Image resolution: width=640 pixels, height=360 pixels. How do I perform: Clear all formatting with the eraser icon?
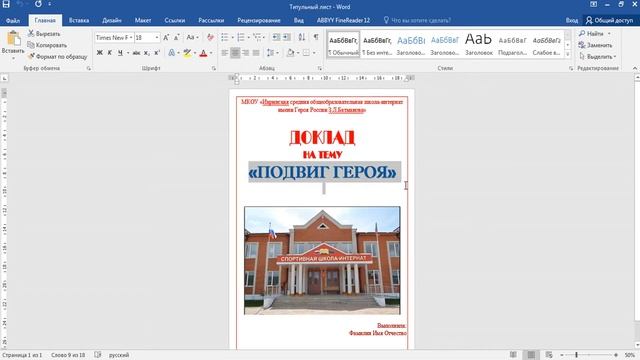click(x=210, y=38)
